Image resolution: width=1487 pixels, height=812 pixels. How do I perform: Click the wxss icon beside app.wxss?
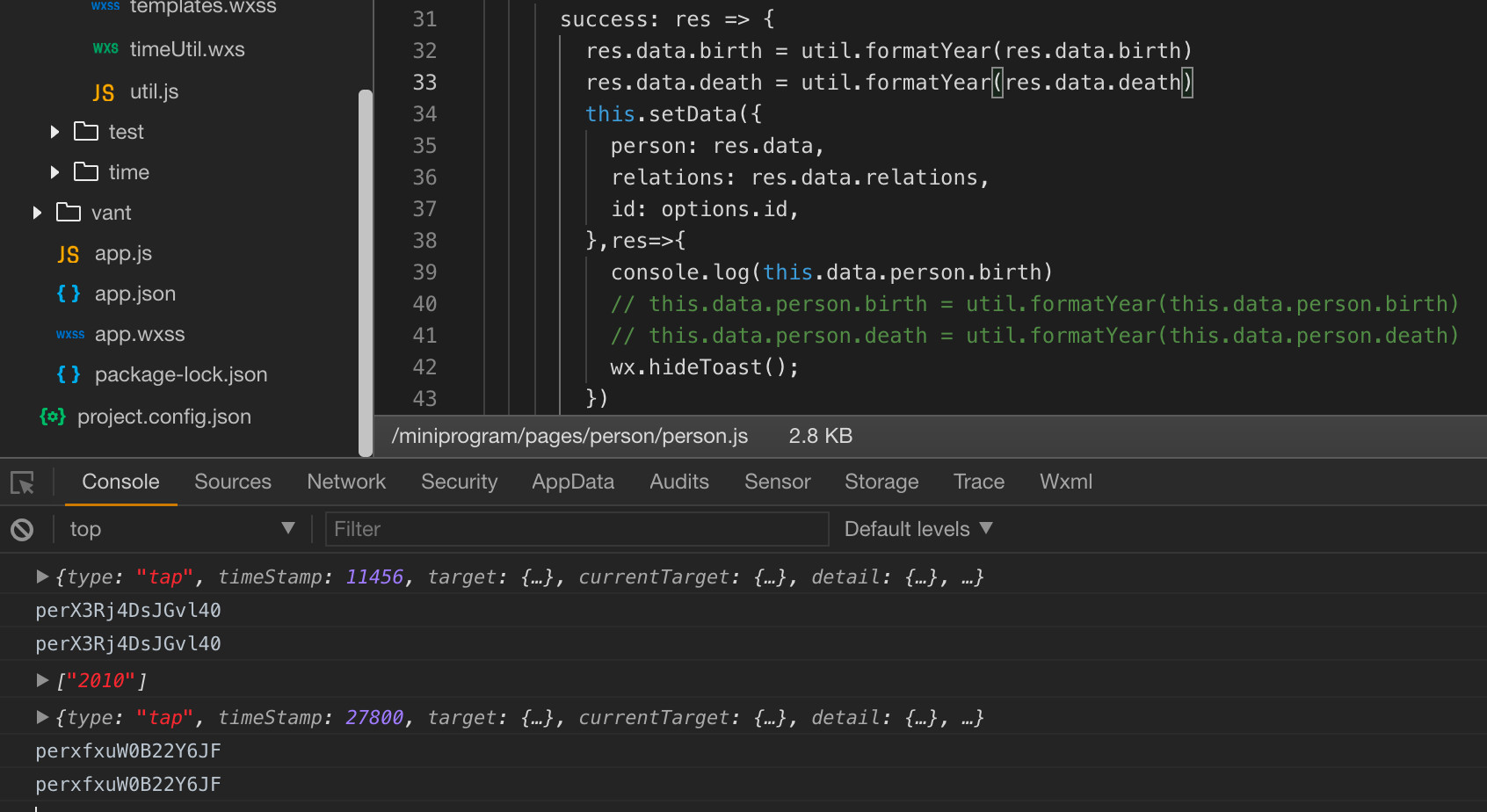tap(70, 335)
